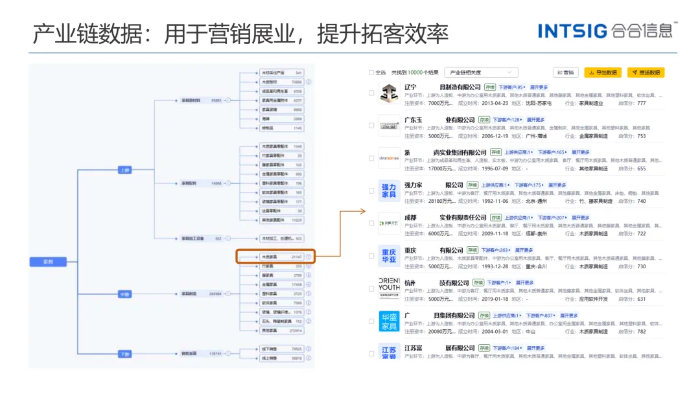This screenshot has width=700, height=394.
Task: Select the 金属家具 leaf node
Action: click(x=282, y=284)
